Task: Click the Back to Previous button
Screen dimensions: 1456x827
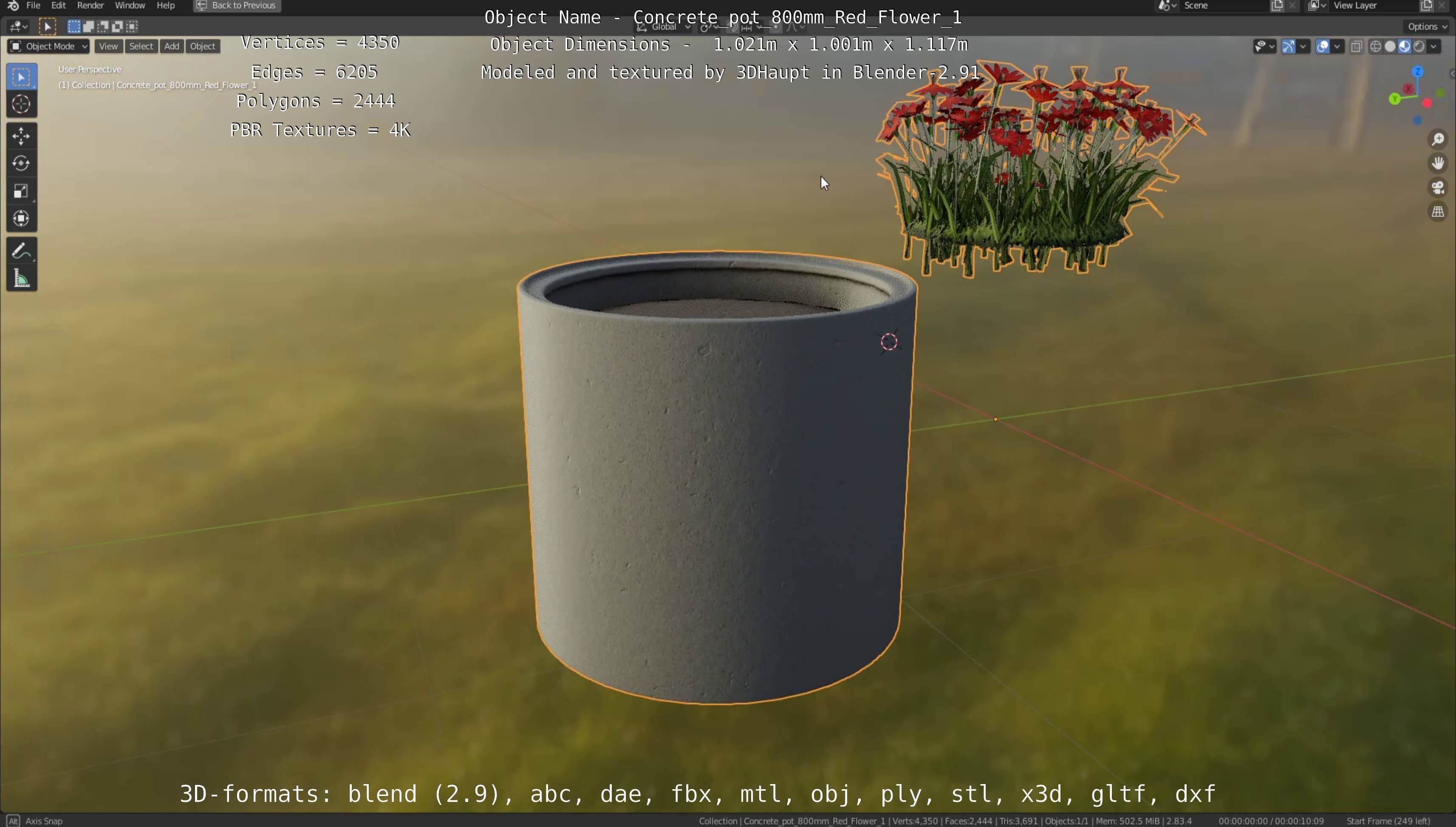Action: (x=237, y=6)
